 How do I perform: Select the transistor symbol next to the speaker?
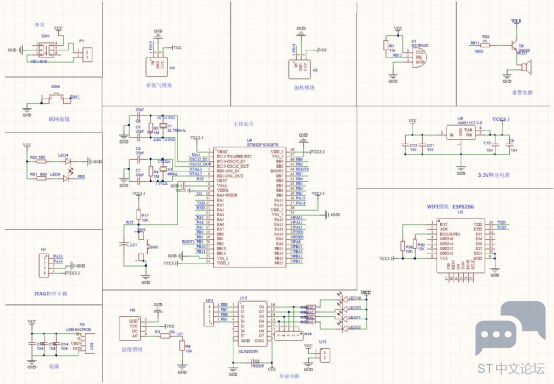point(514,46)
